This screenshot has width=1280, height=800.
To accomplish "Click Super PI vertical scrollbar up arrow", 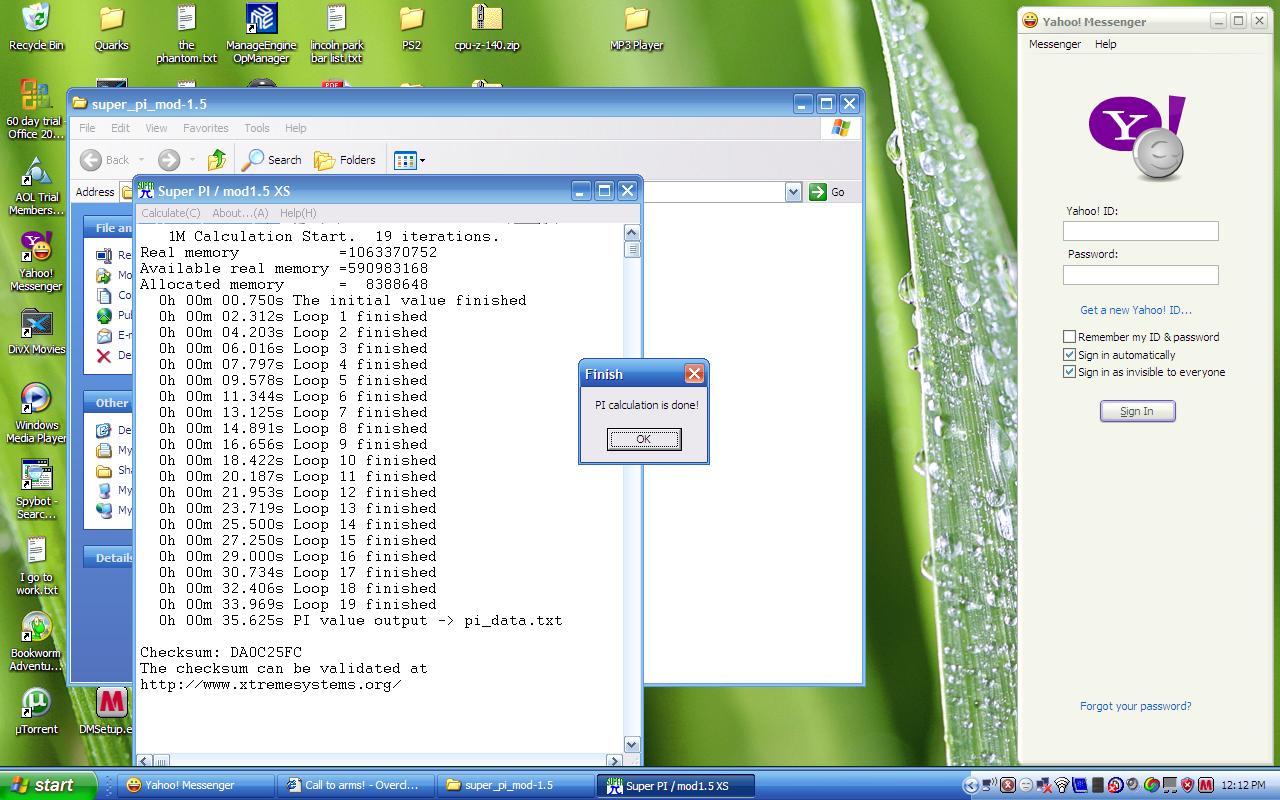I will click(x=631, y=233).
